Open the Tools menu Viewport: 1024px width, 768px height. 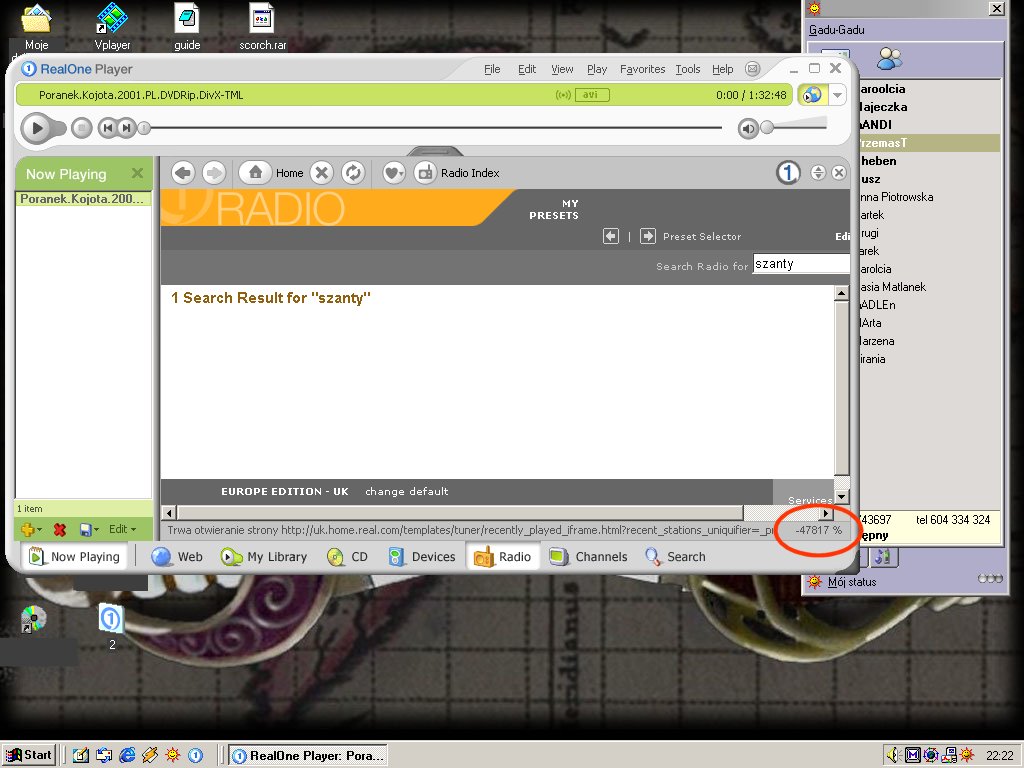tap(688, 69)
